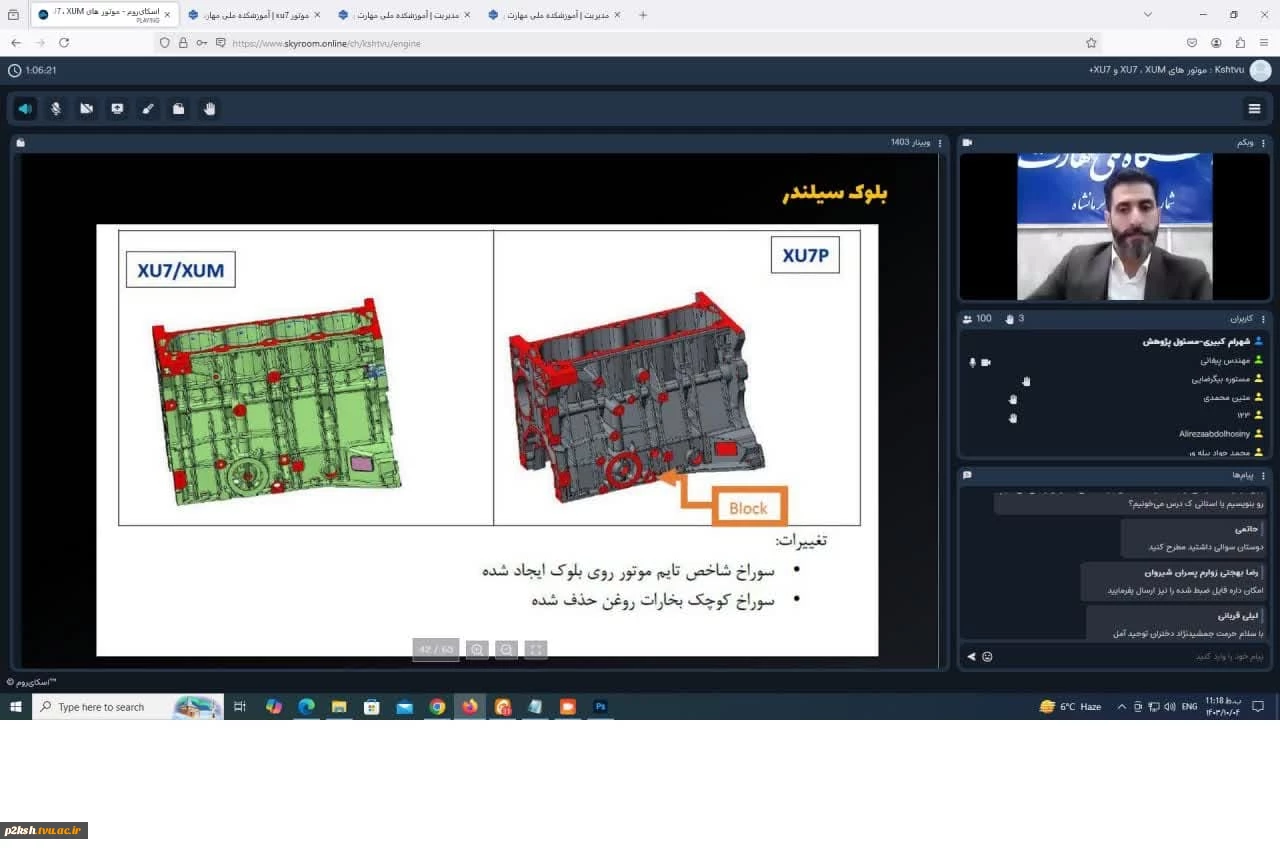Select the whiteboard brush tool
Viewport: 1280px width, 848px height.
tap(148, 109)
